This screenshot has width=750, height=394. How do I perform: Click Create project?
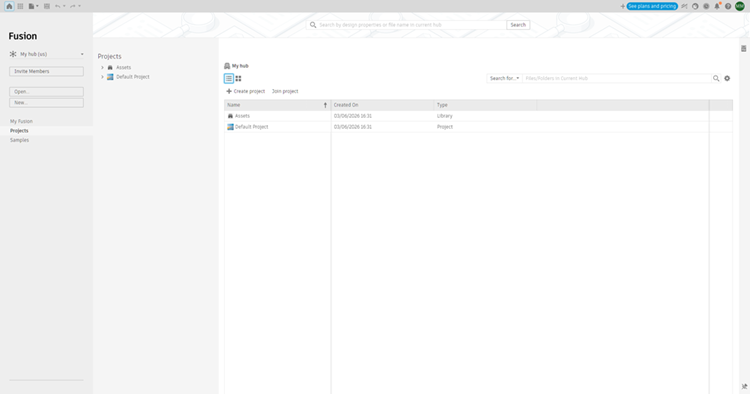[245, 91]
